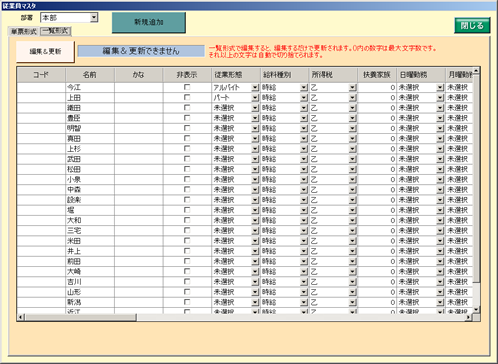Select the name cell 明智
The image size is (498, 364).
tap(90, 128)
